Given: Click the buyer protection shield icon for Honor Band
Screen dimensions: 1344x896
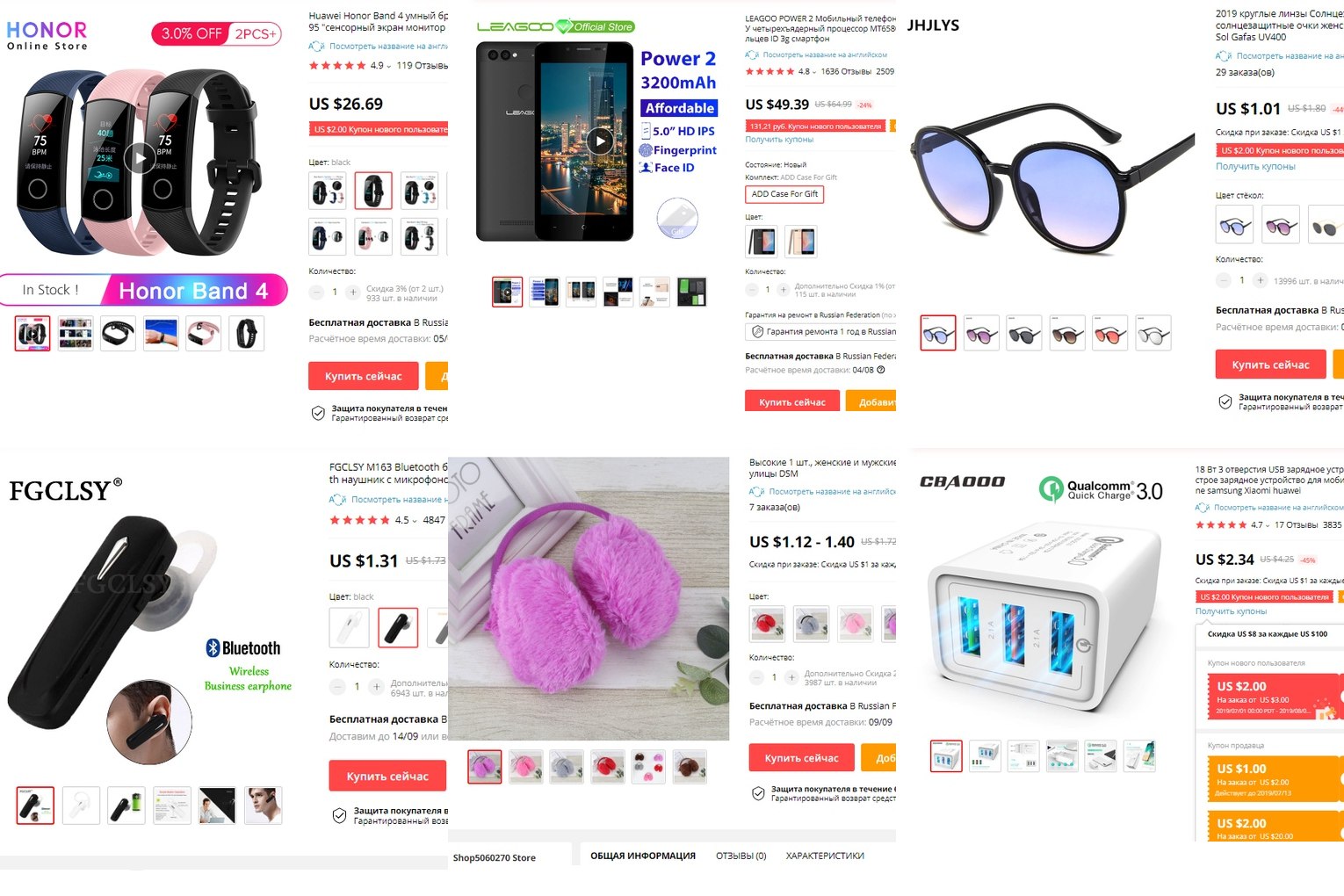Looking at the screenshot, I should (318, 413).
